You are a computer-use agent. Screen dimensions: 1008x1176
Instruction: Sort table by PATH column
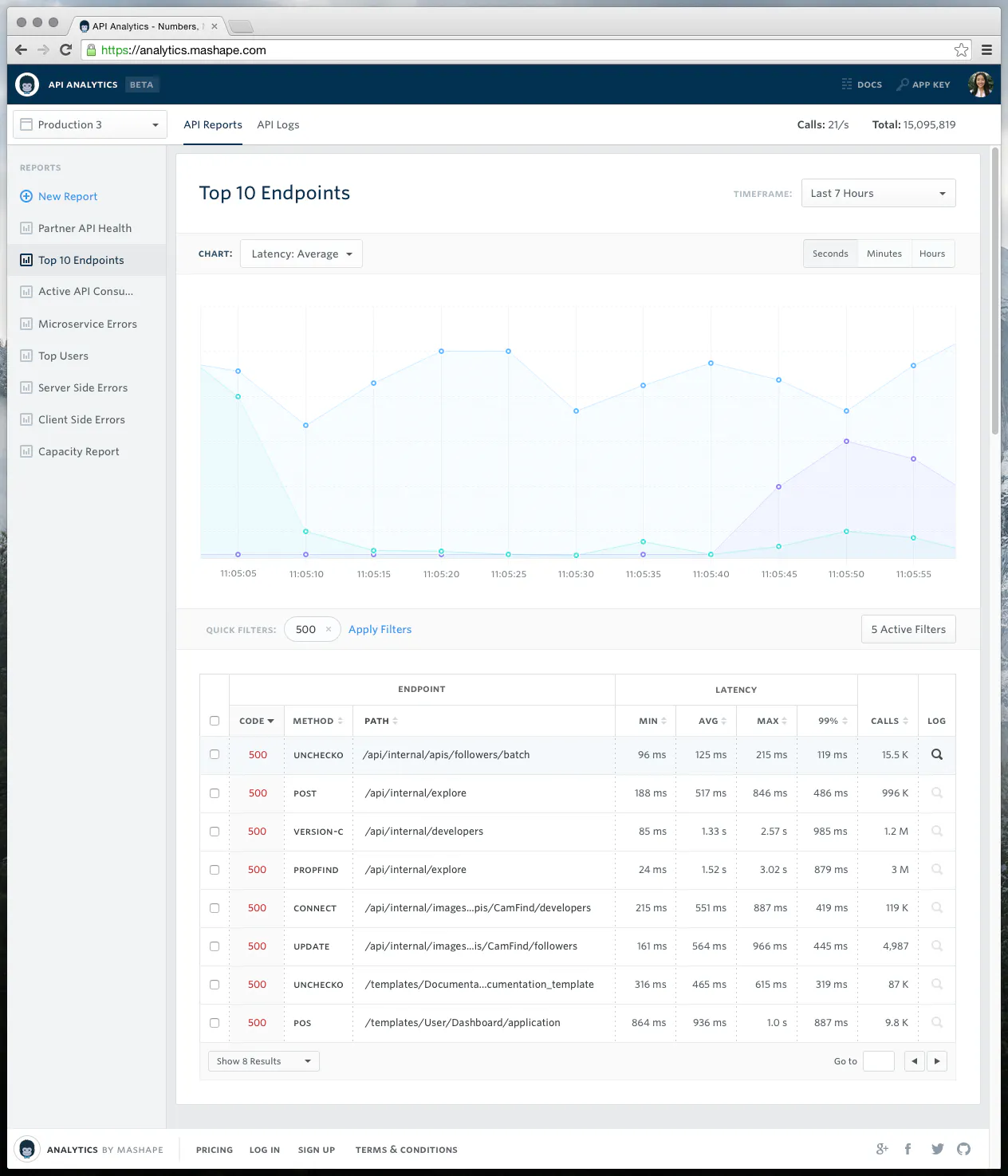pos(381,721)
